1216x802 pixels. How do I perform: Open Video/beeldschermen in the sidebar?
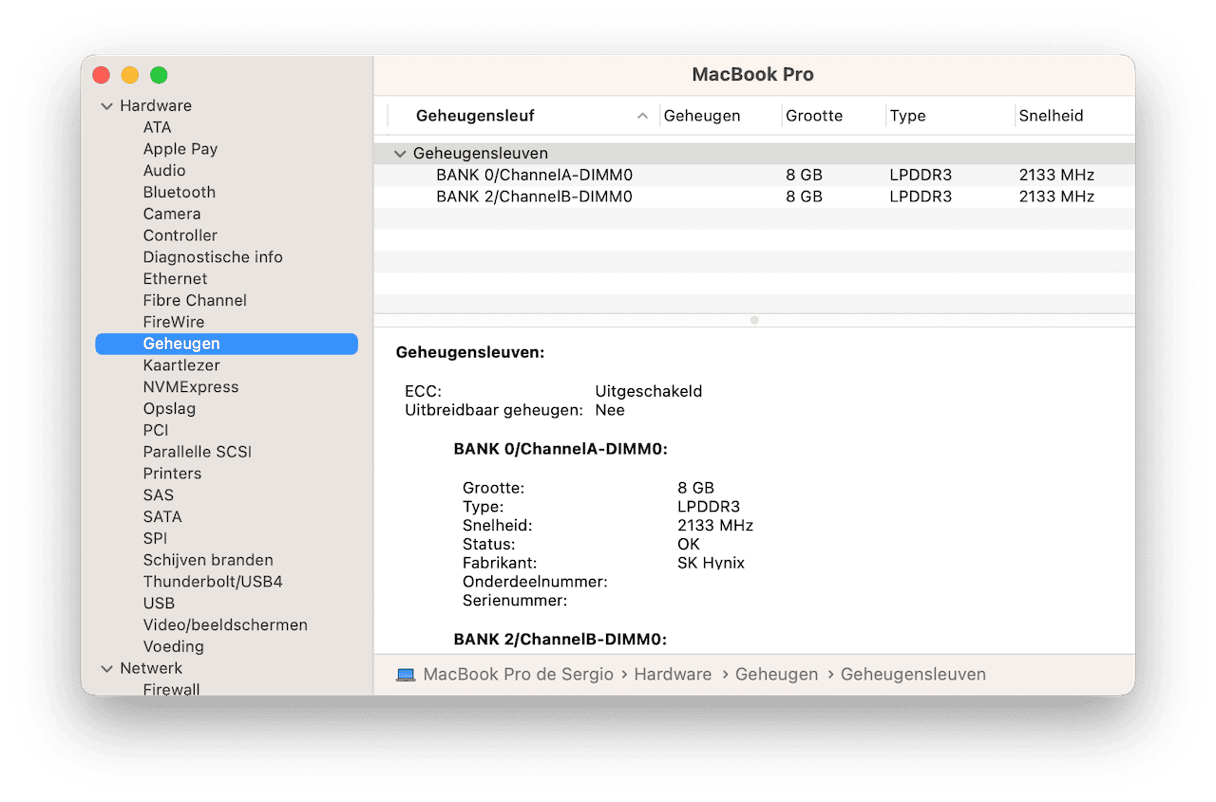tap(225, 625)
